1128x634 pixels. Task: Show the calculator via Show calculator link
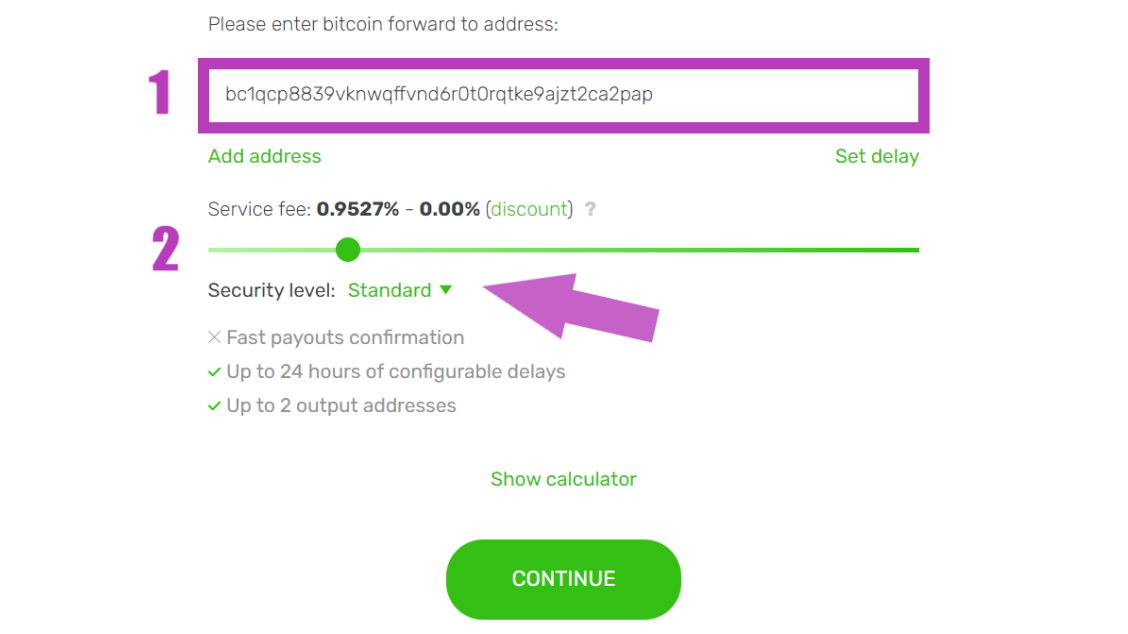(x=563, y=479)
